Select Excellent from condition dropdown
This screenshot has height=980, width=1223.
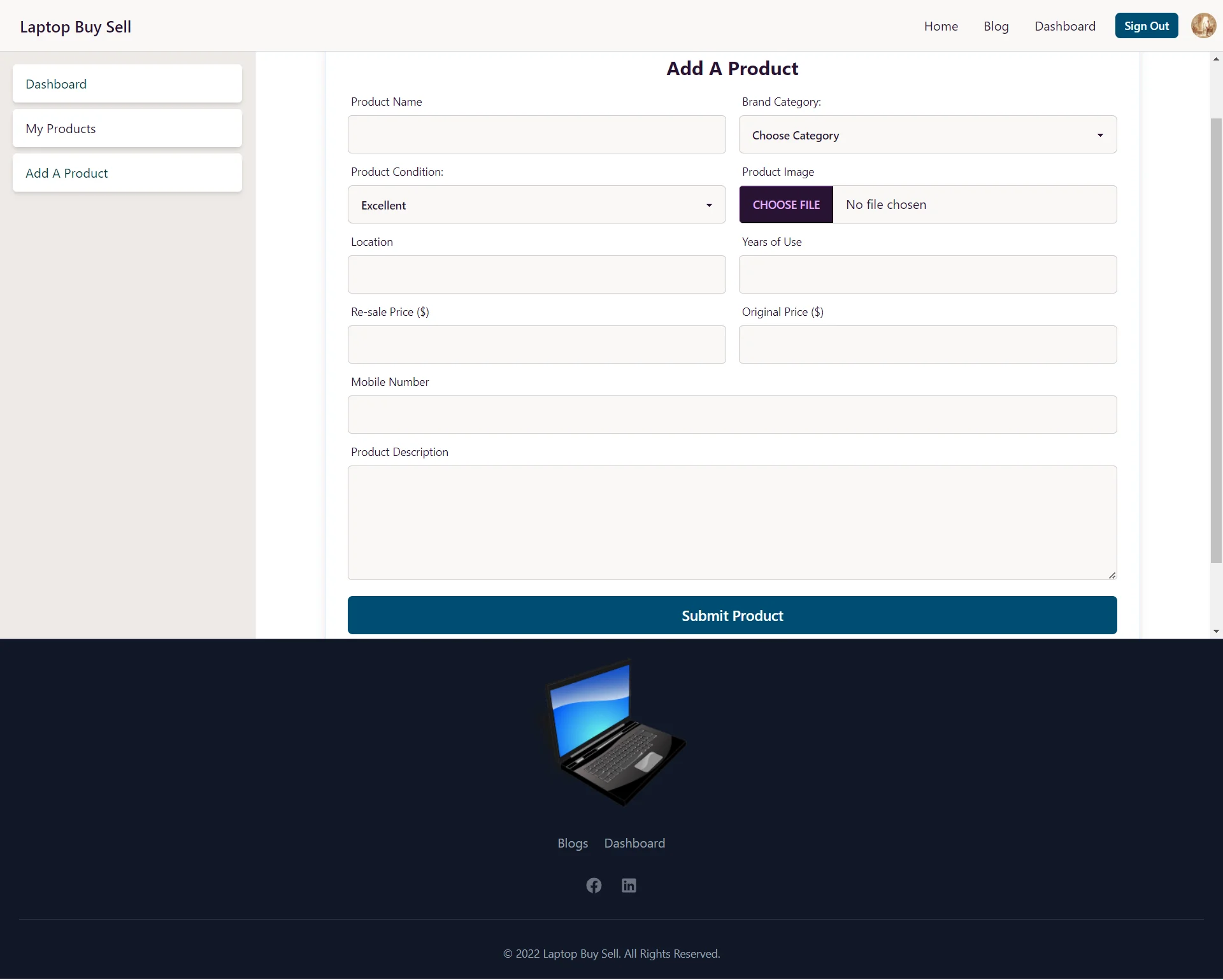pyautogui.click(x=537, y=204)
